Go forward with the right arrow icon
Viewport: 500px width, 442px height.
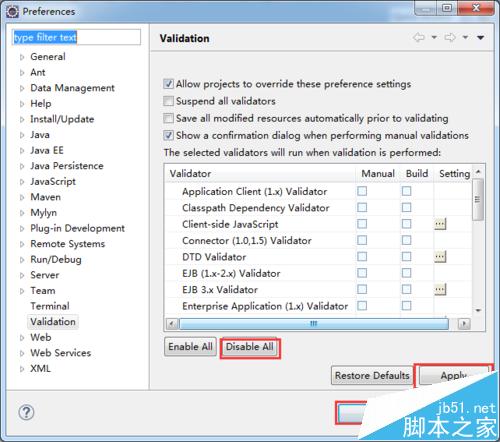[450, 37]
